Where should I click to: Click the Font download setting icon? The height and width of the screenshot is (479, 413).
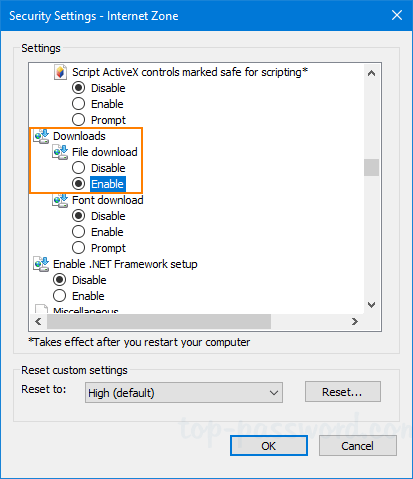[60, 200]
